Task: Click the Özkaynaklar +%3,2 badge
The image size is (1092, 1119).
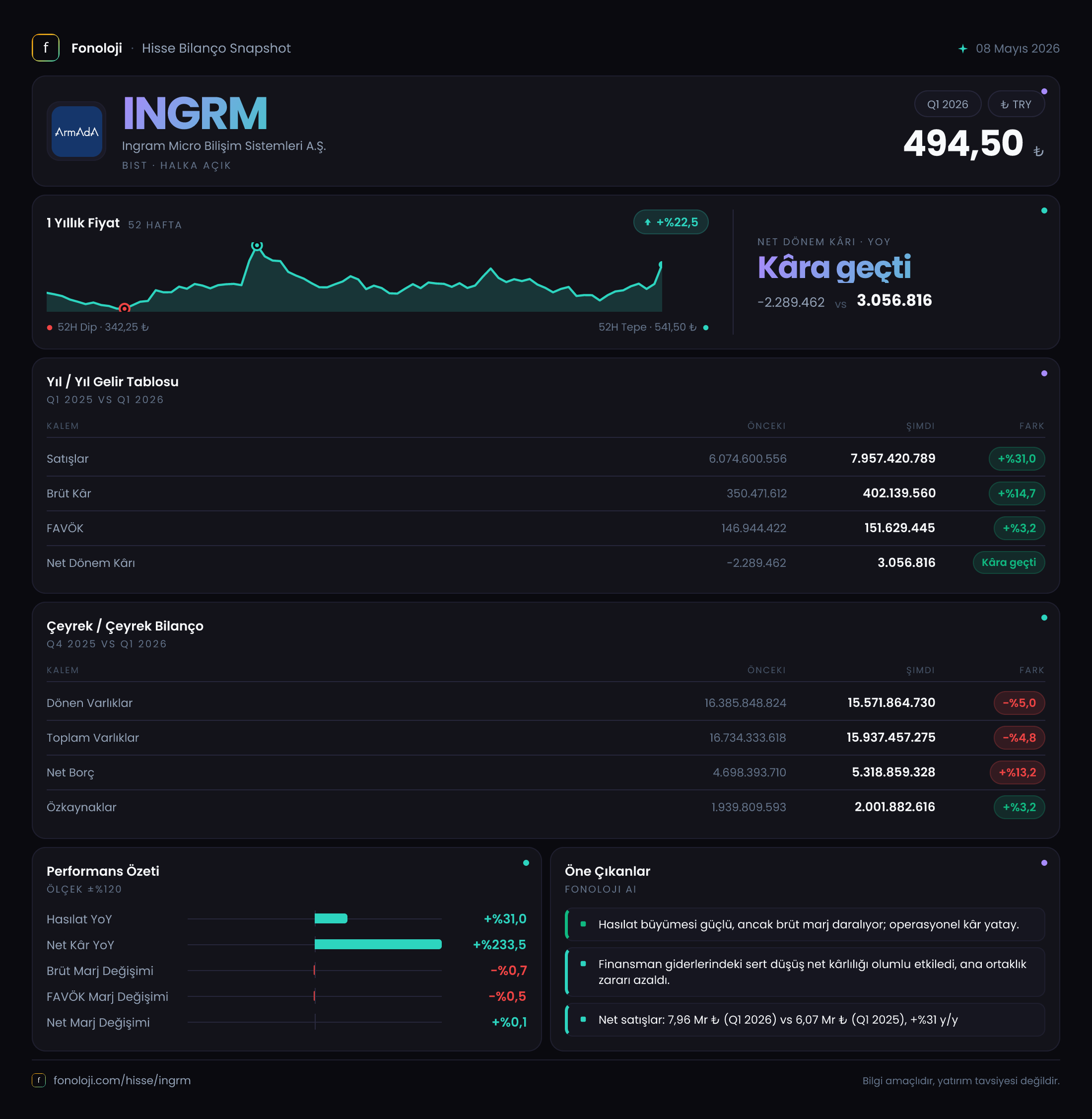Action: (x=1019, y=808)
